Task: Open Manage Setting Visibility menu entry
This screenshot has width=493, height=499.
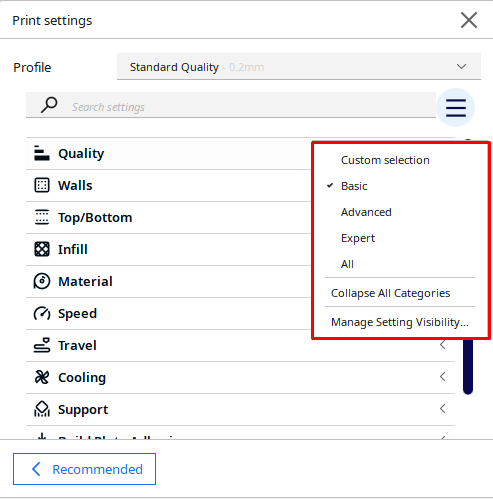Action: 400,322
